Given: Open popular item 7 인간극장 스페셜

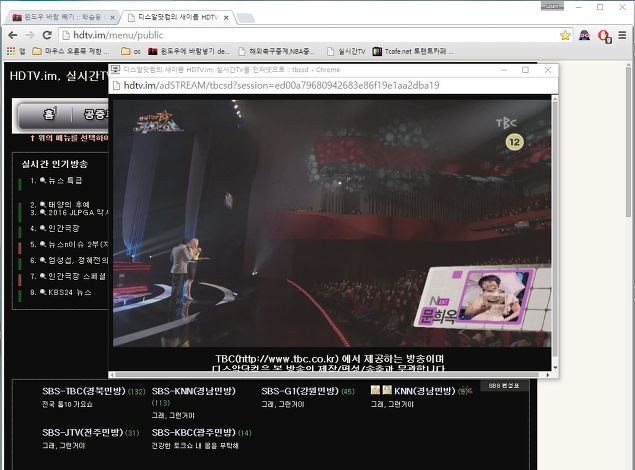Looking at the screenshot, I should click(x=77, y=276).
